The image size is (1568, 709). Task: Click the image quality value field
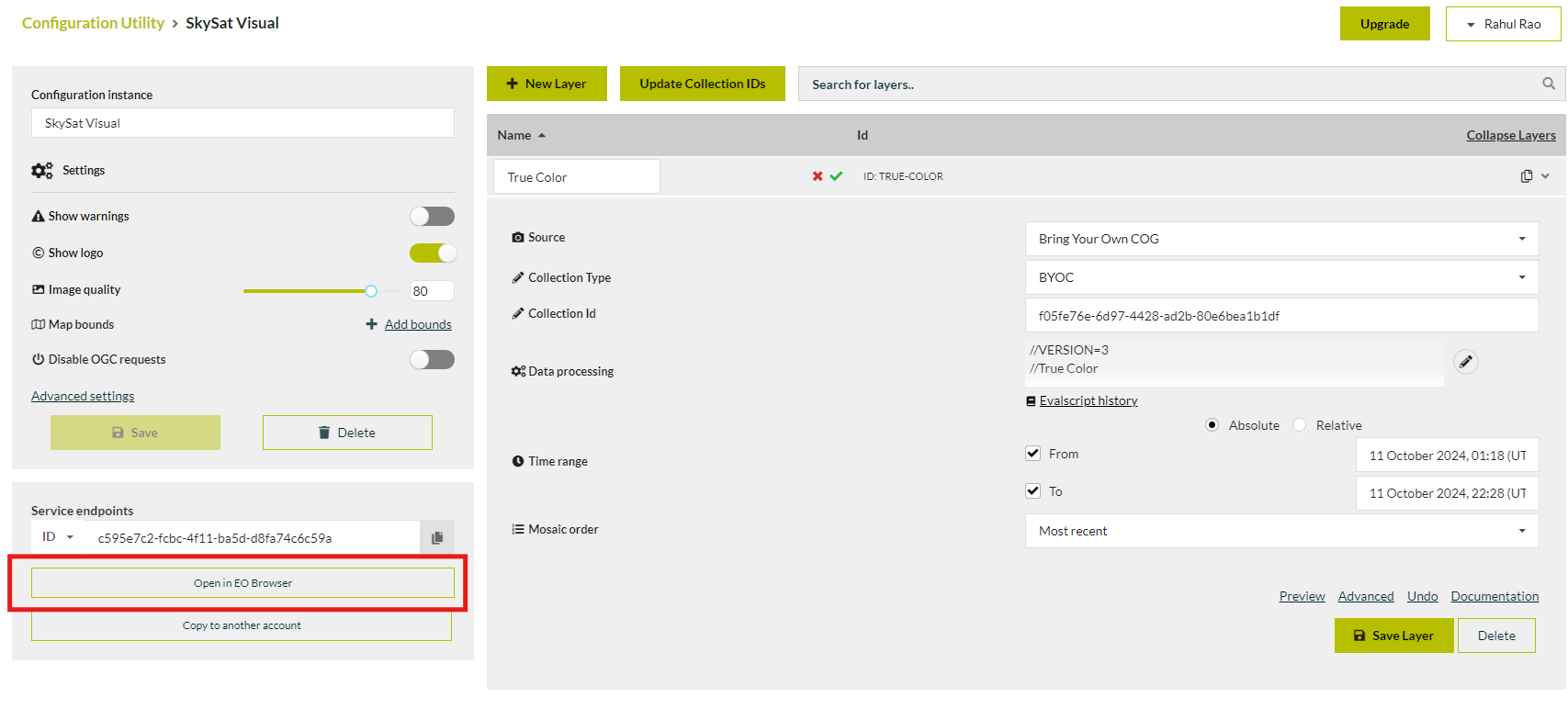tap(432, 291)
